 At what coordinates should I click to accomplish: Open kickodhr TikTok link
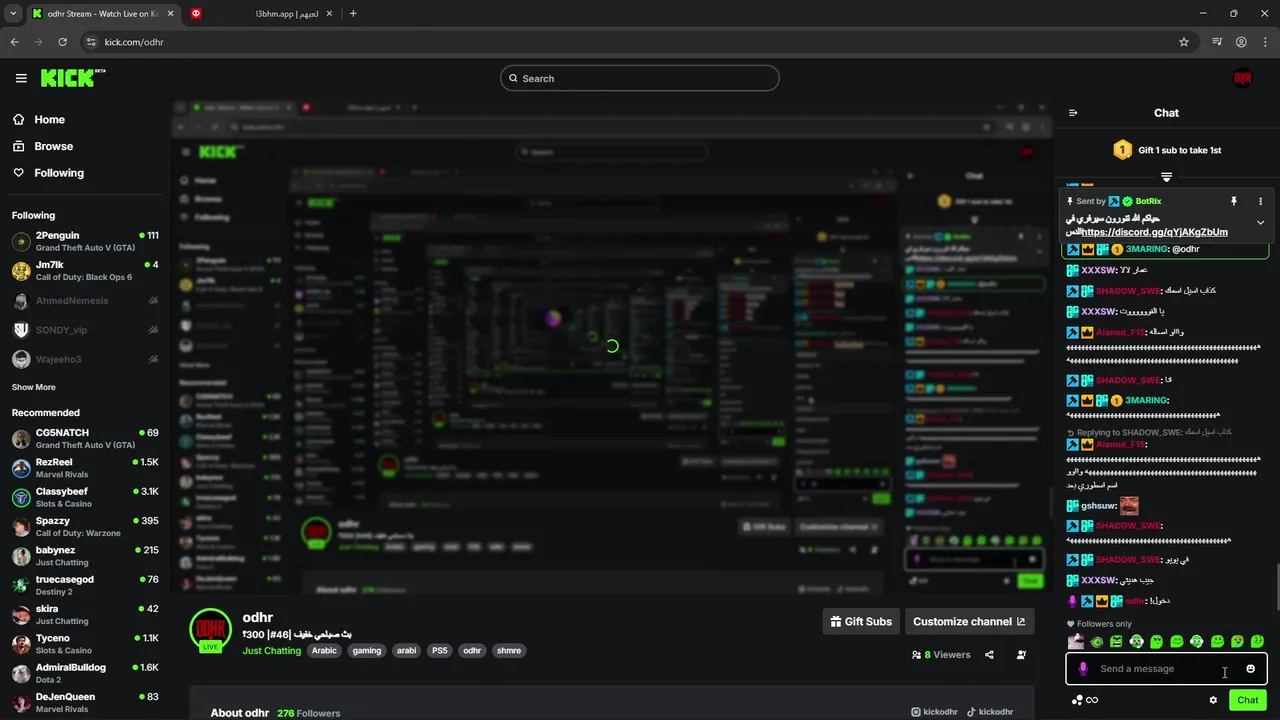[x=990, y=712]
